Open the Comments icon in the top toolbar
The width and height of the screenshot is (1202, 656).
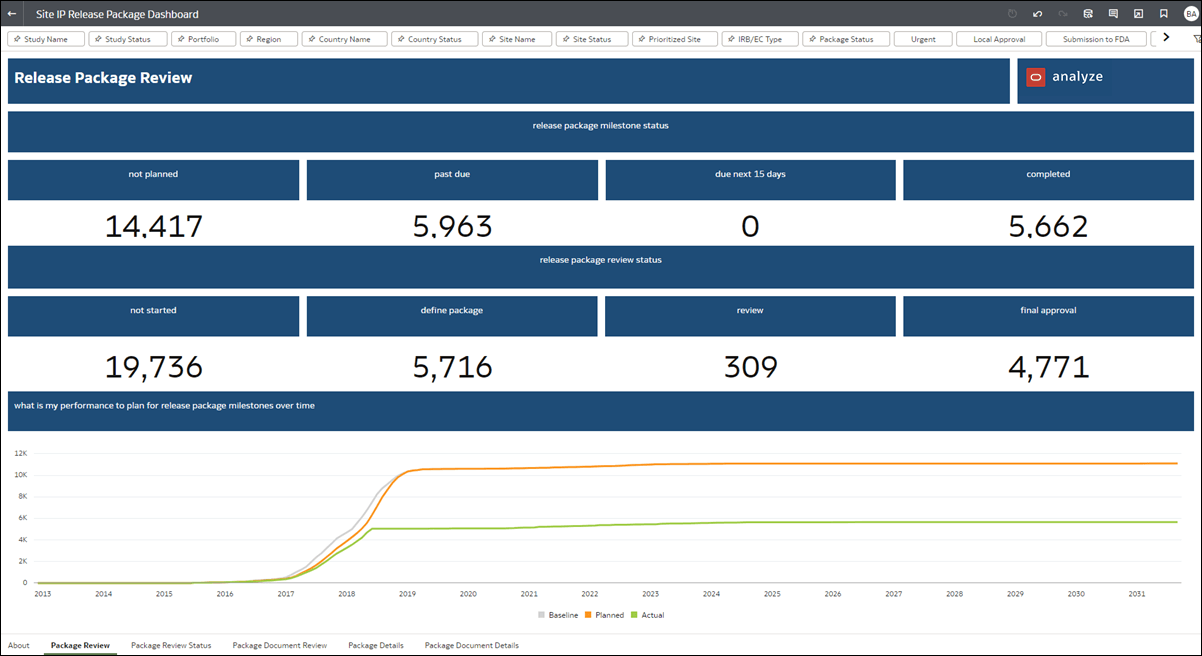(1113, 14)
